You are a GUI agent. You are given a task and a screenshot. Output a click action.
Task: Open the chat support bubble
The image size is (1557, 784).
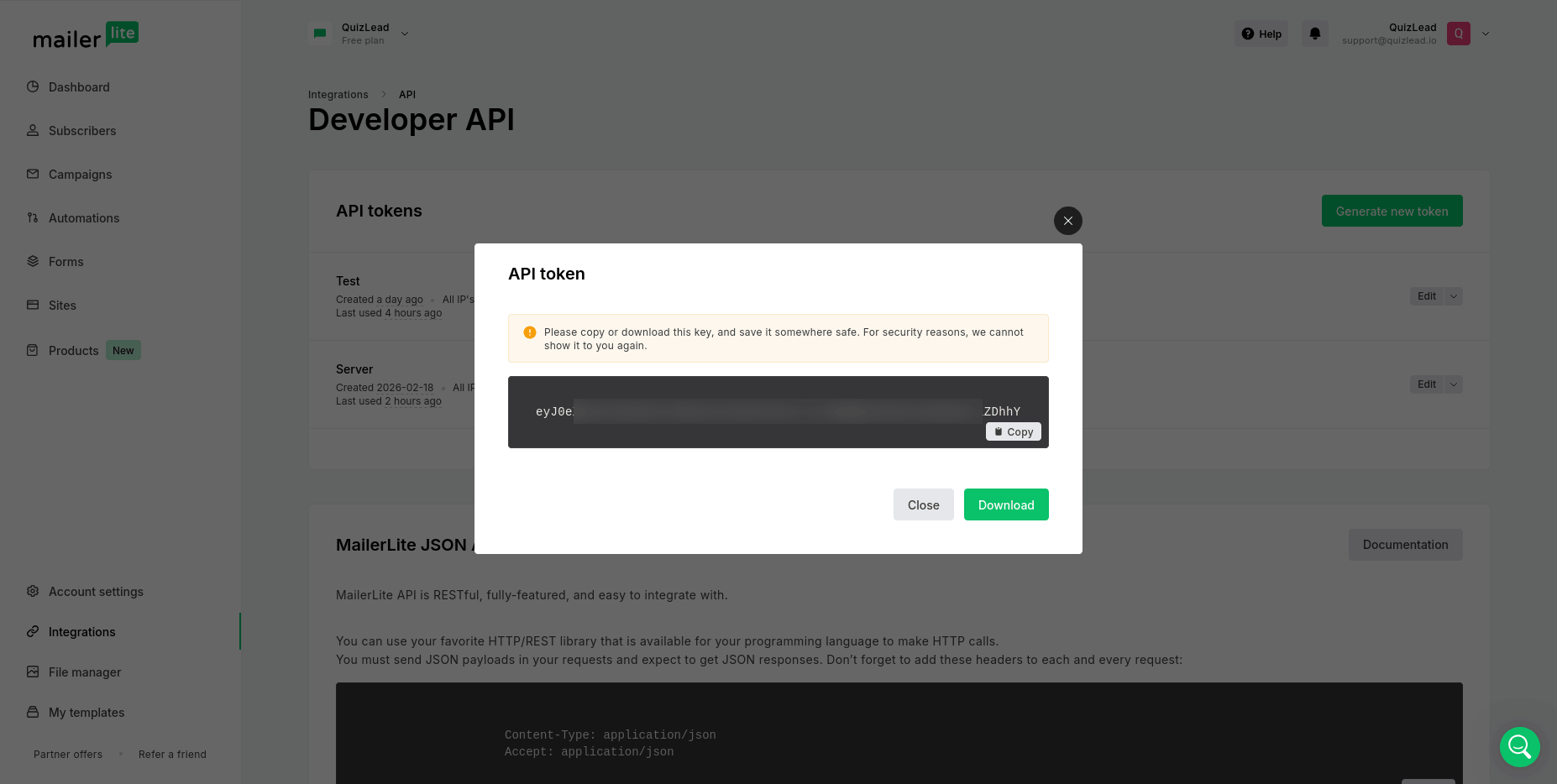coord(1519,746)
